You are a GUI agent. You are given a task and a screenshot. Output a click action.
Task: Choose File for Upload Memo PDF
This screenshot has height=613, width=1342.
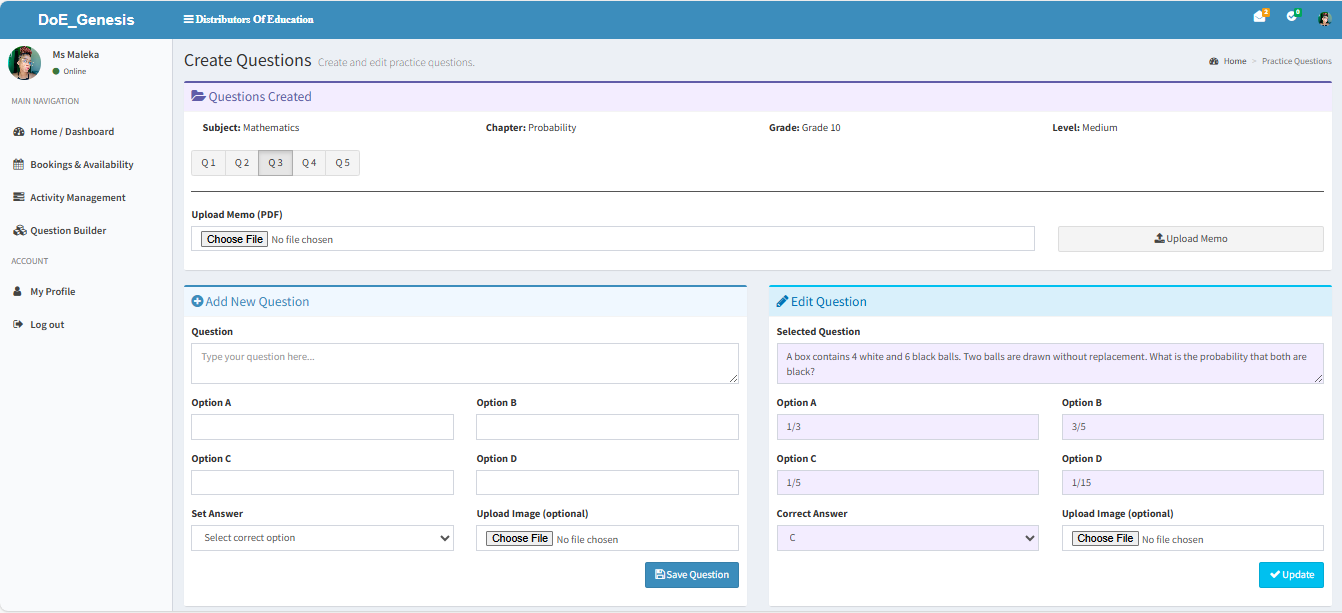click(x=234, y=239)
